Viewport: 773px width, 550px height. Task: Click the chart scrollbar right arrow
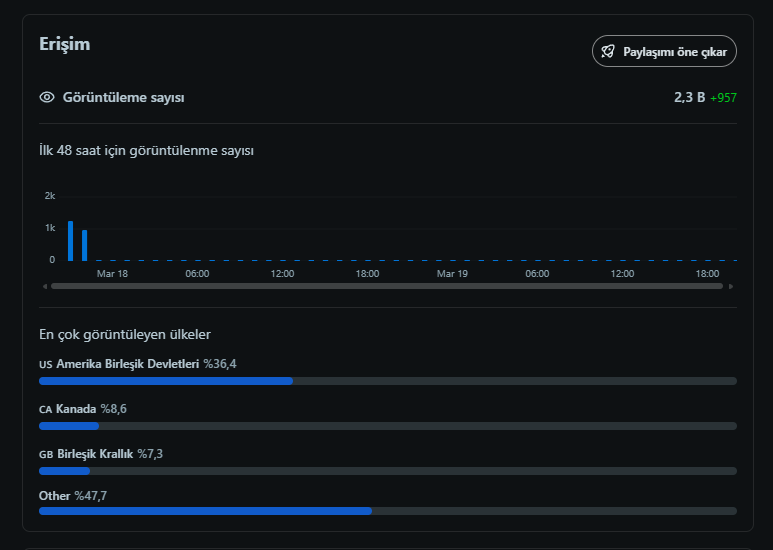click(x=731, y=286)
